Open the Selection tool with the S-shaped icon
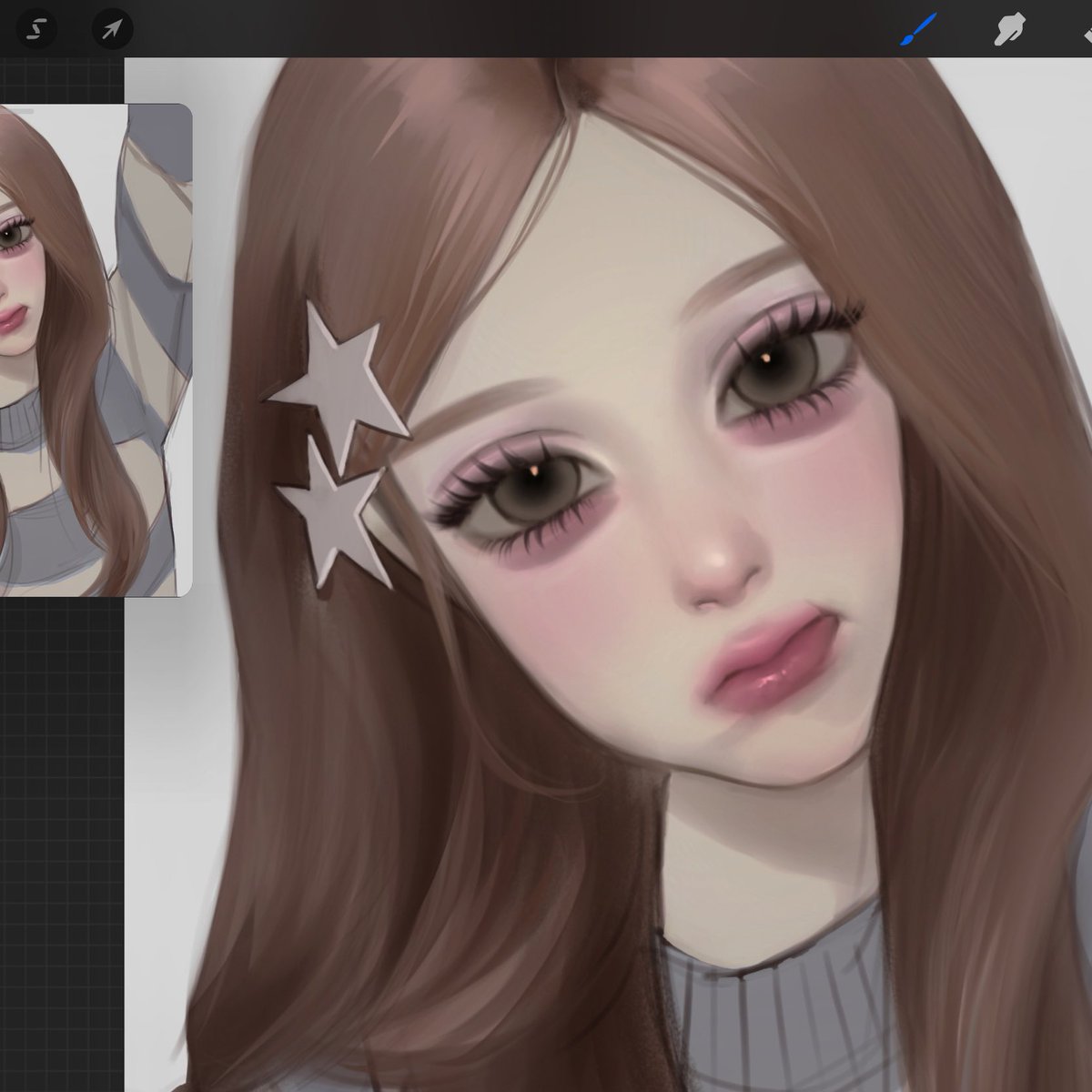The height and width of the screenshot is (1092, 1092). coord(36,29)
